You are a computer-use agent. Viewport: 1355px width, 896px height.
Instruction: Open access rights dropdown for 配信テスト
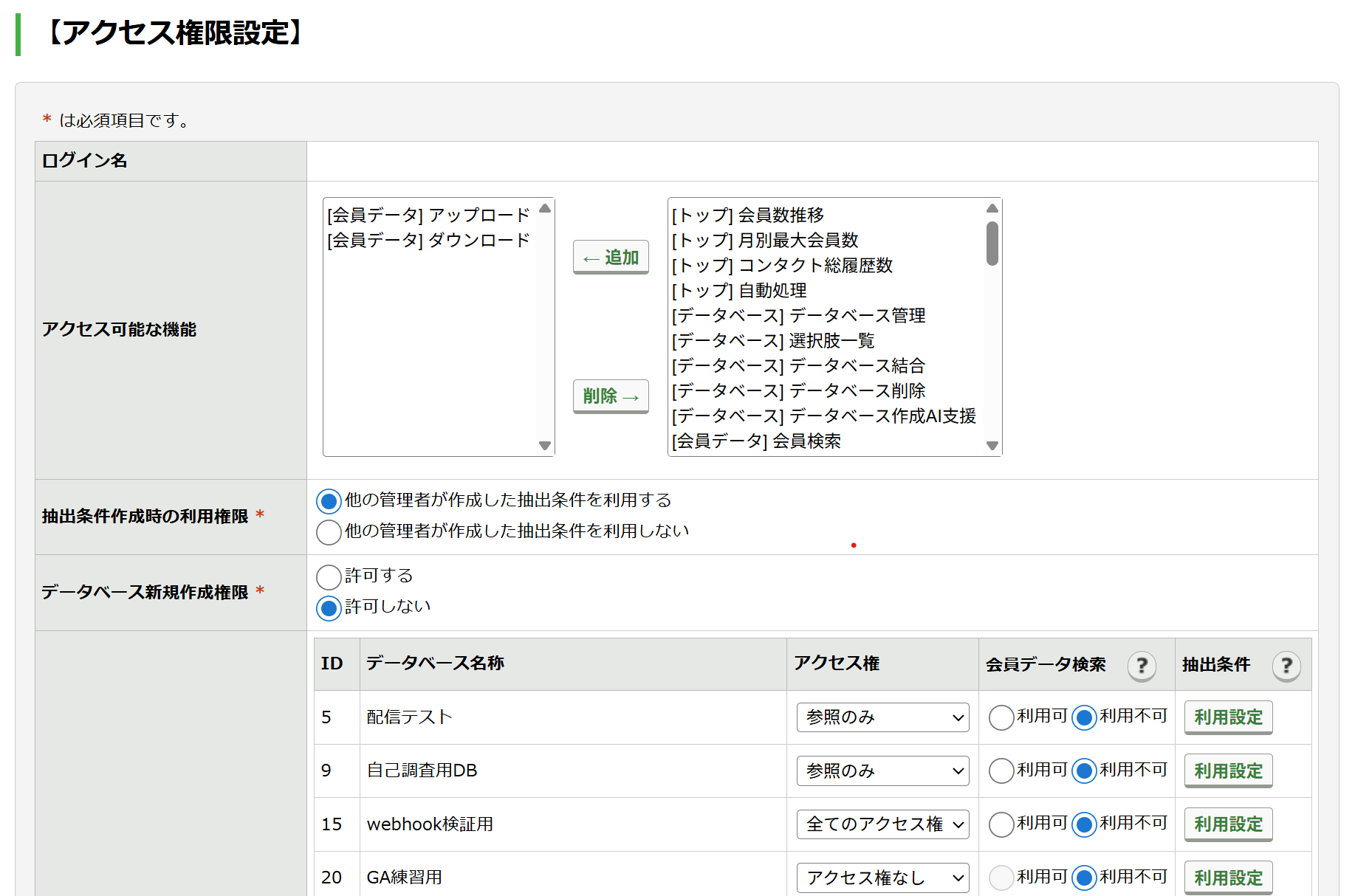pyautogui.click(x=882, y=717)
